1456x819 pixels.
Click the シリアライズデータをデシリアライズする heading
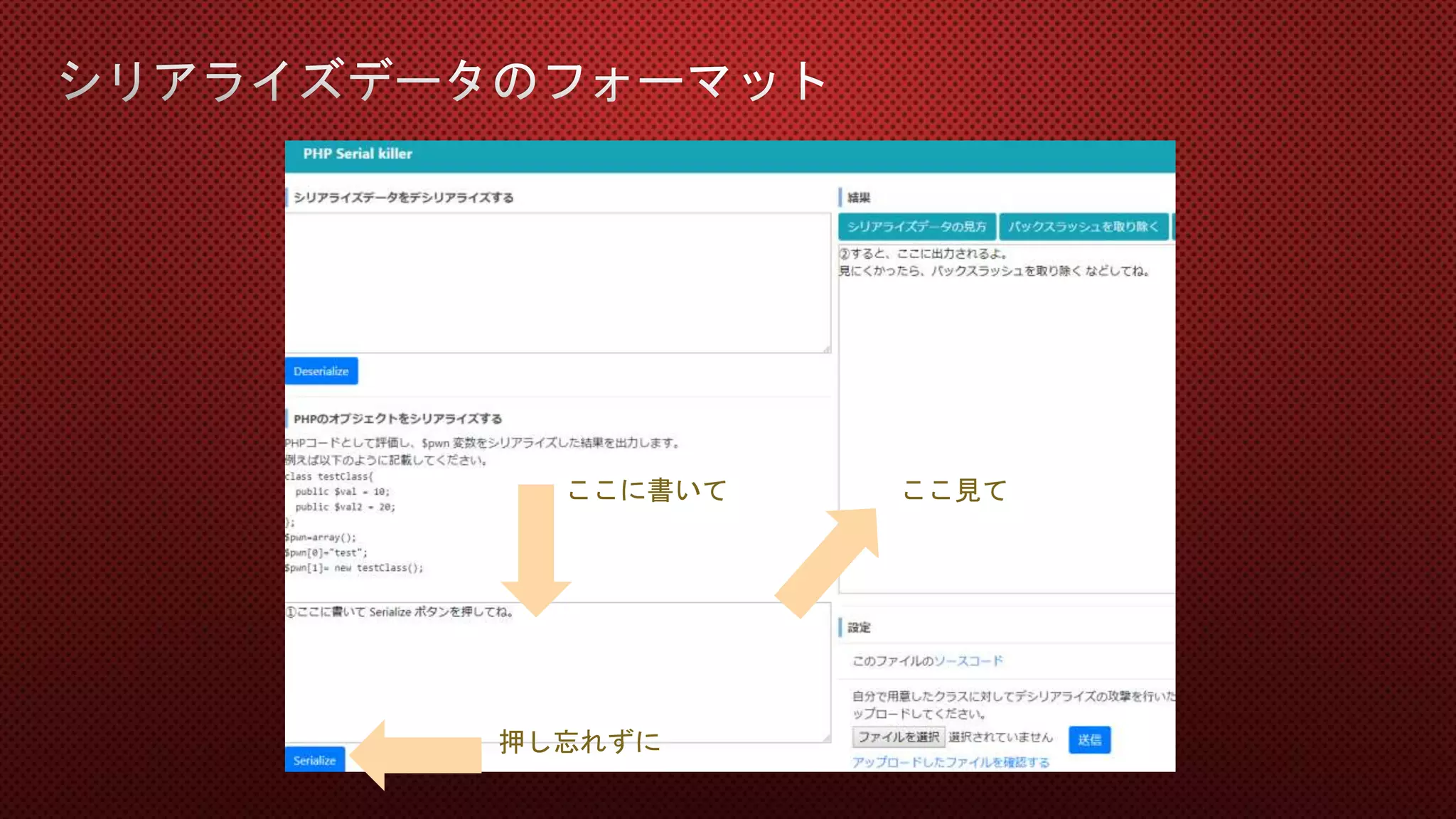[403, 198]
